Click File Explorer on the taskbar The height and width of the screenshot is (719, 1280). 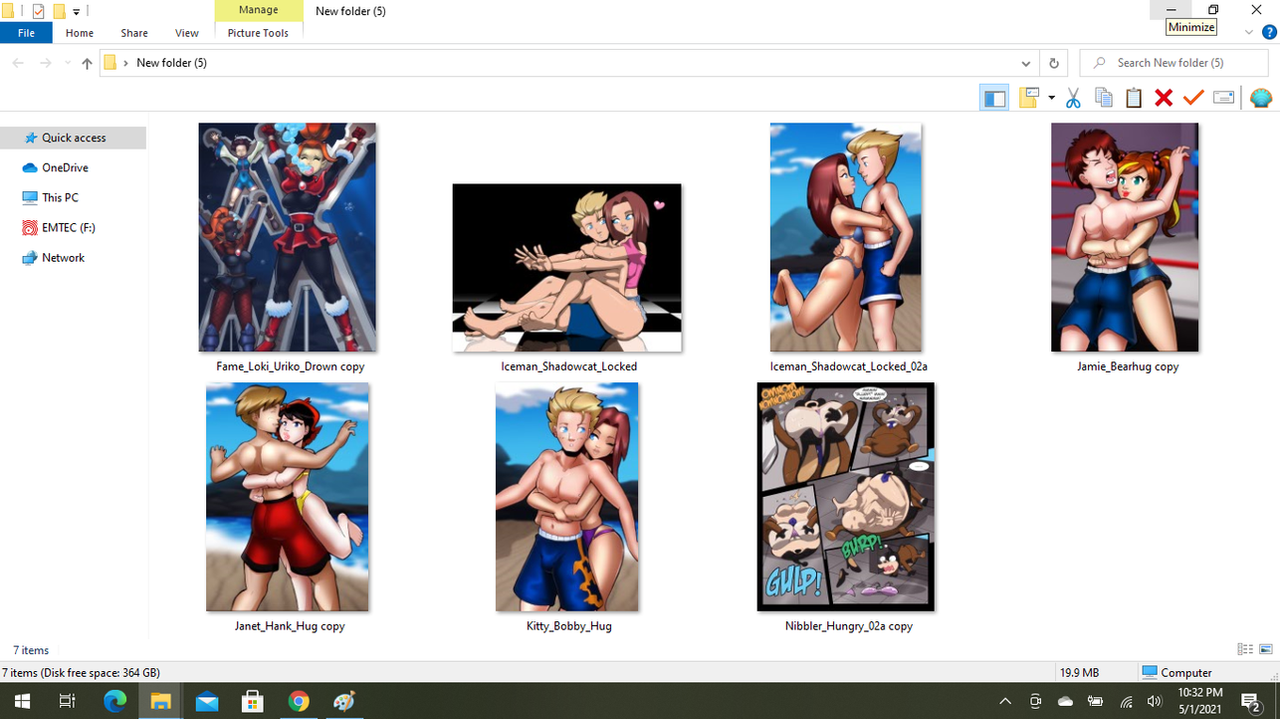(161, 701)
